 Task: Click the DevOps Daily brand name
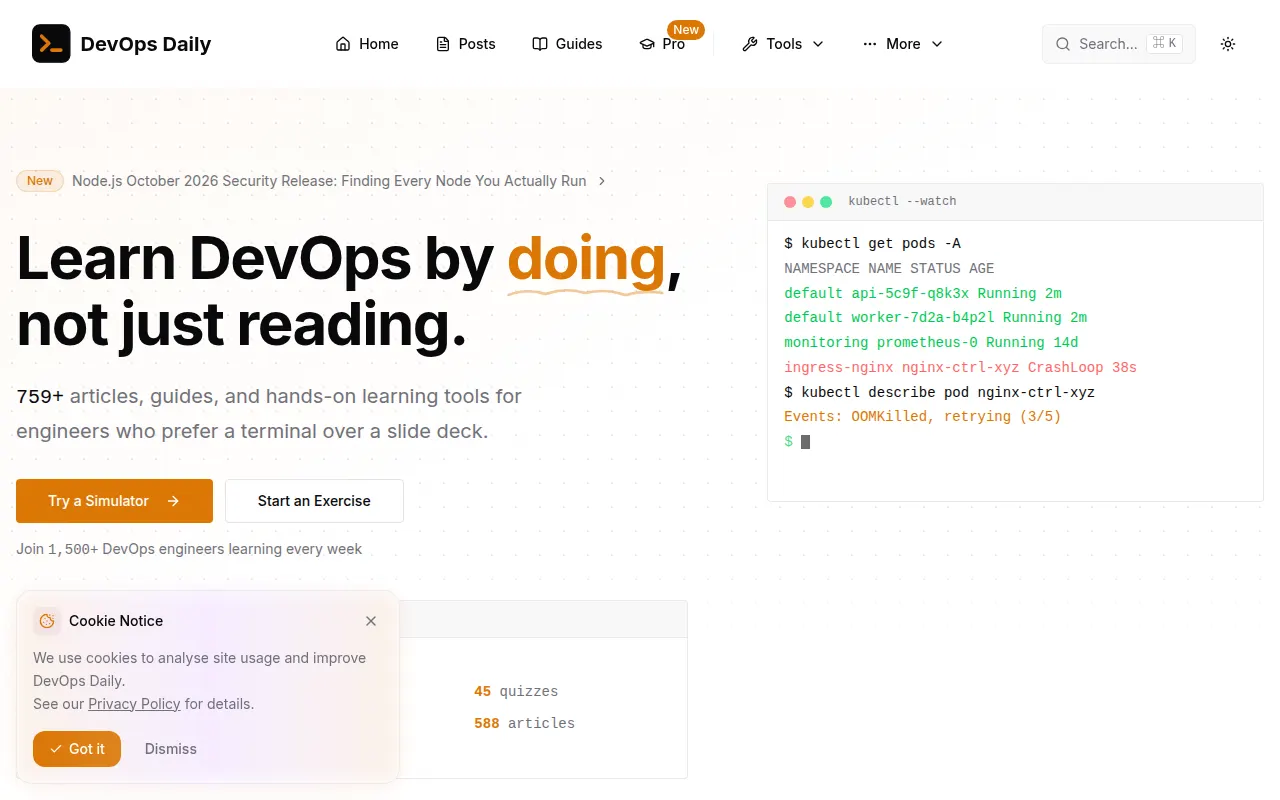click(146, 44)
